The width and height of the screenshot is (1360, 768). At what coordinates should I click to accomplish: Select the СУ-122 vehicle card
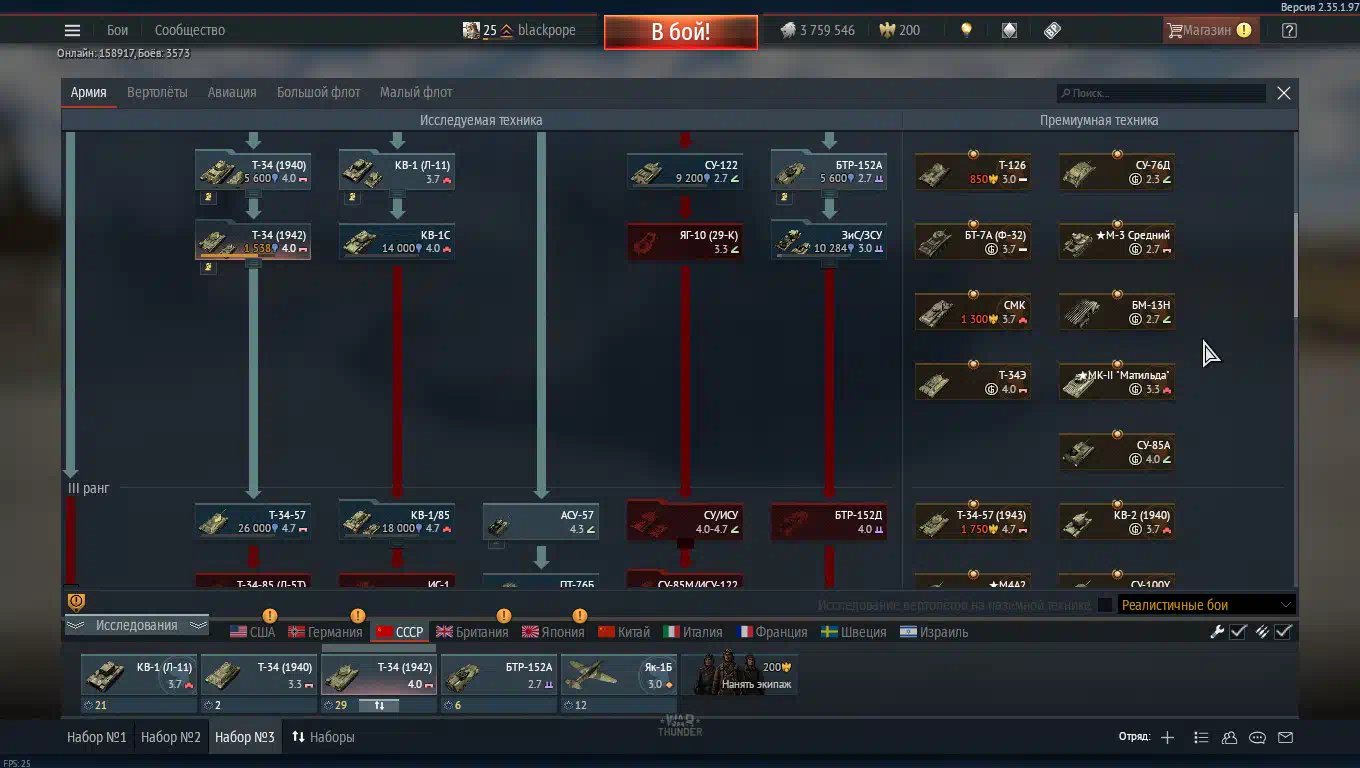point(685,171)
